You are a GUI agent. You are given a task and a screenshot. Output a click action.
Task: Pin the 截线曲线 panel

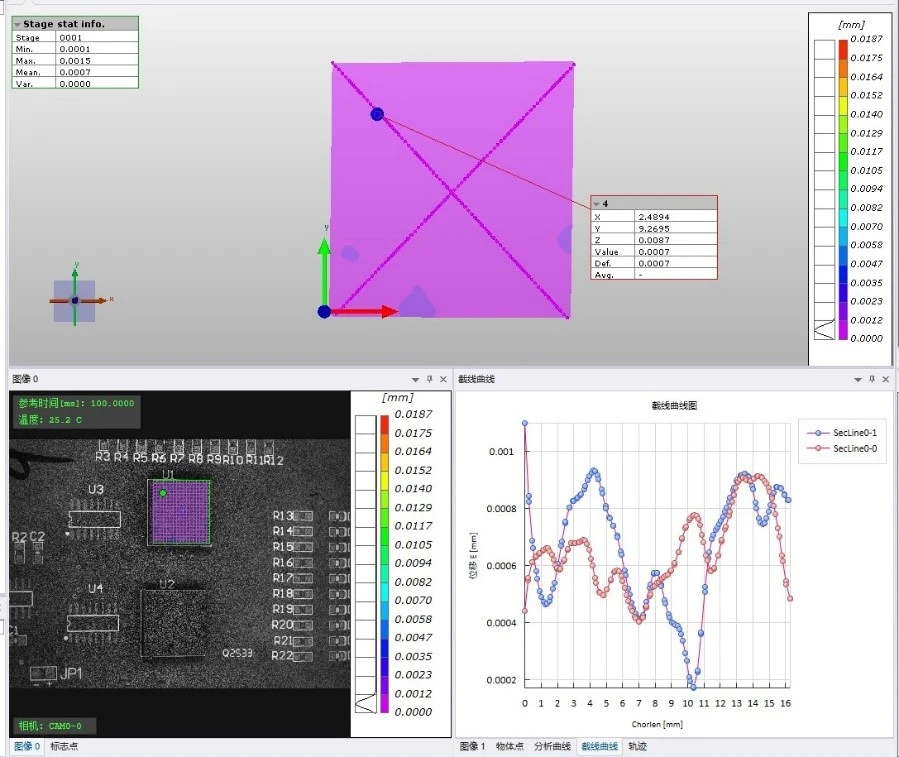(x=872, y=379)
